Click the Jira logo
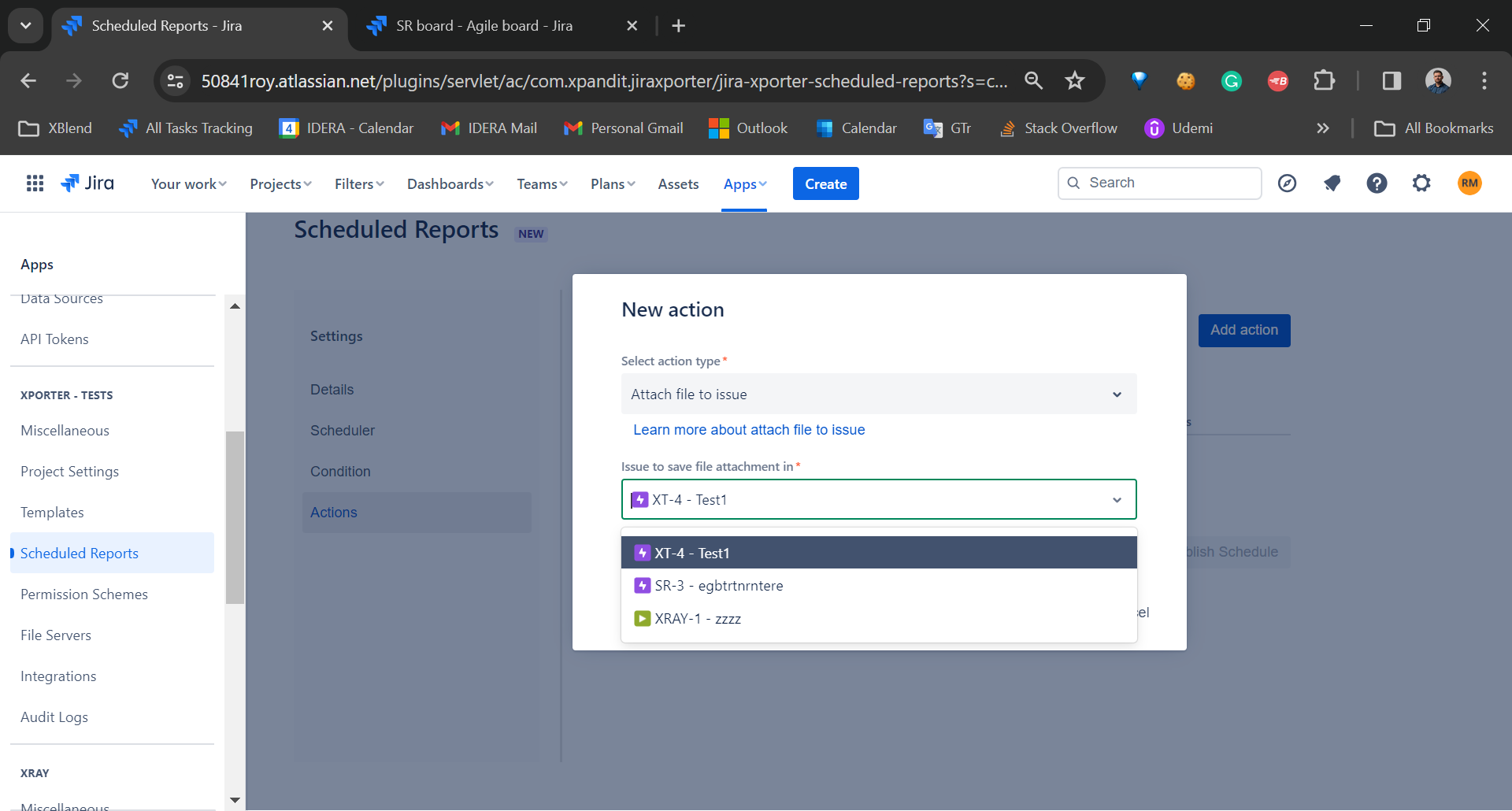The height and width of the screenshot is (811, 1512). coord(87,183)
